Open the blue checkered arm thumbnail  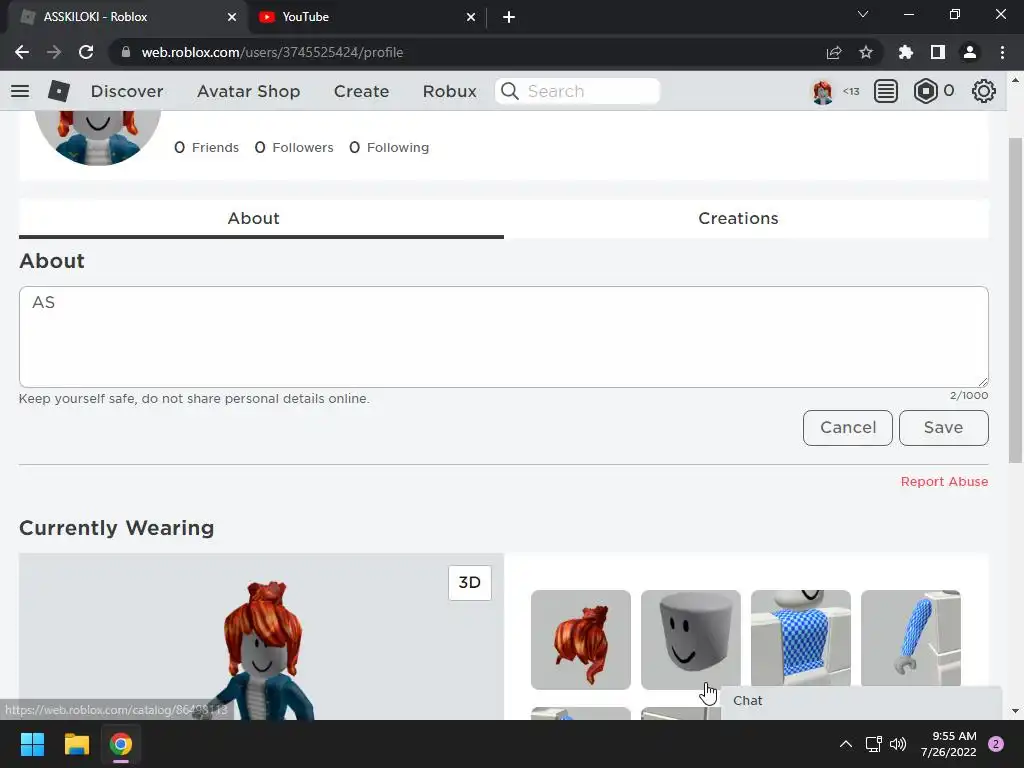coord(910,638)
